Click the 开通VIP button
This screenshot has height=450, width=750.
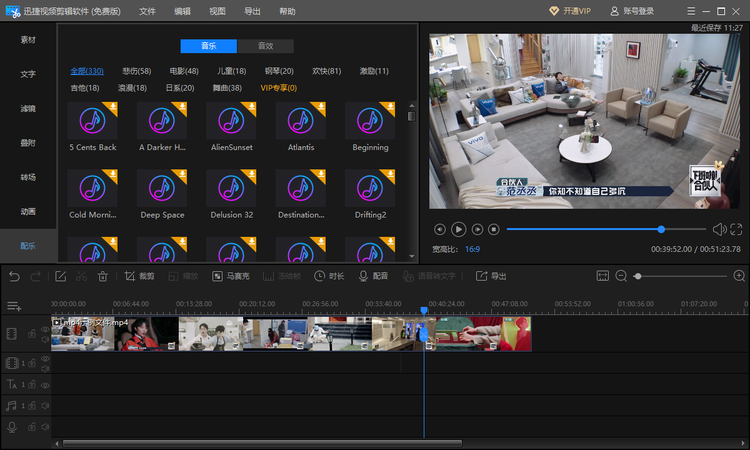(x=570, y=11)
